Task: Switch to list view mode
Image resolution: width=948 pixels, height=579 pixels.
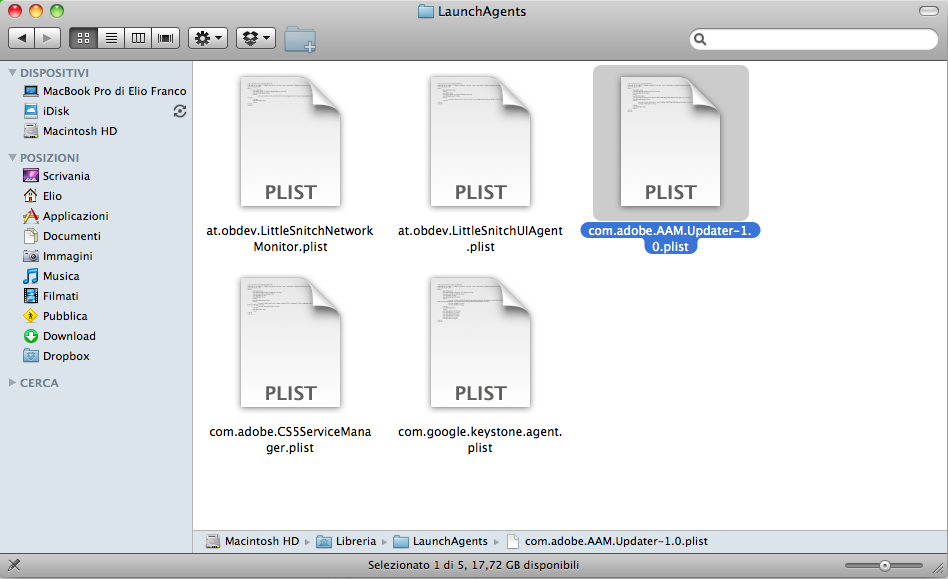Action: pyautogui.click(x=111, y=38)
